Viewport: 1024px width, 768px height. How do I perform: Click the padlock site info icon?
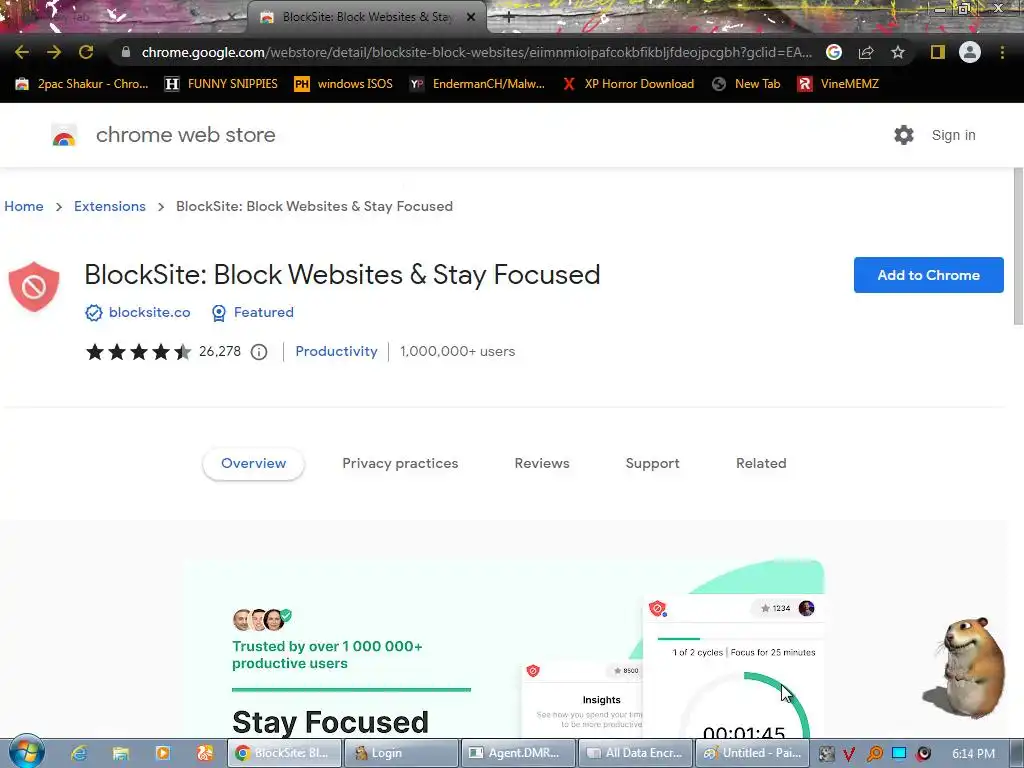126,52
